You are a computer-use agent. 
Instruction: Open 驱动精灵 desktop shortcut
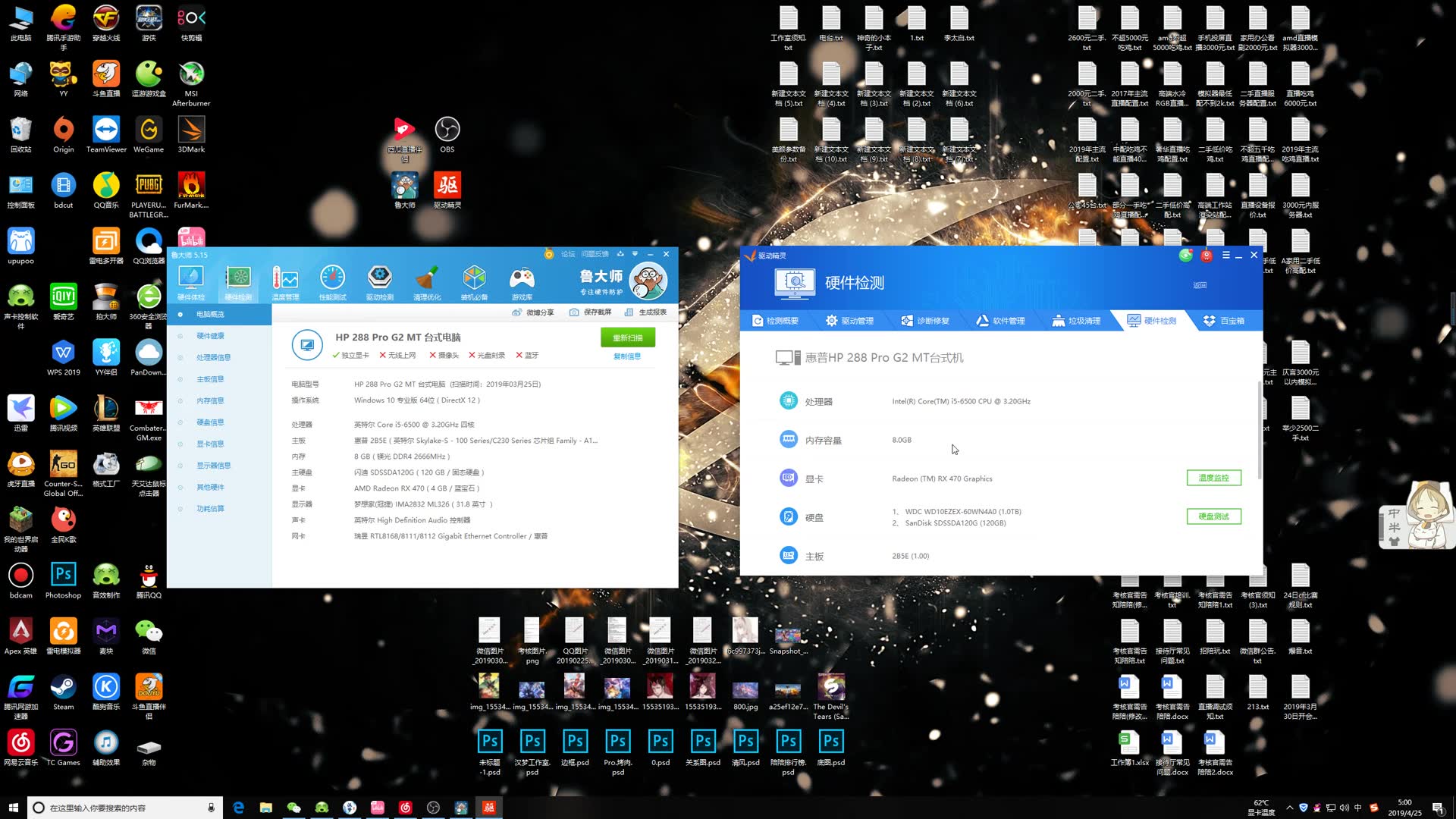(447, 190)
